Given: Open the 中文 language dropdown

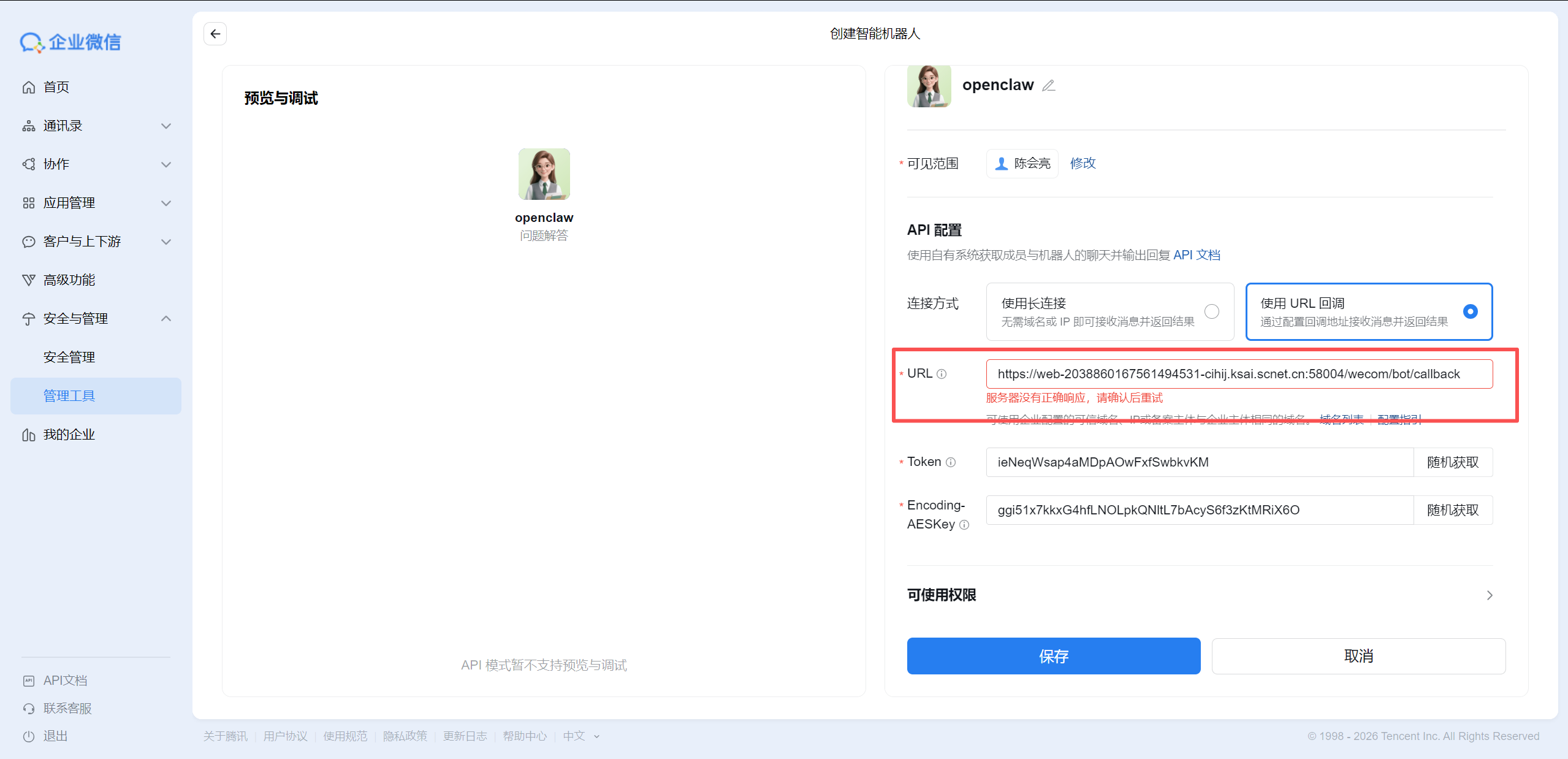Looking at the screenshot, I should click(x=580, y=736).
